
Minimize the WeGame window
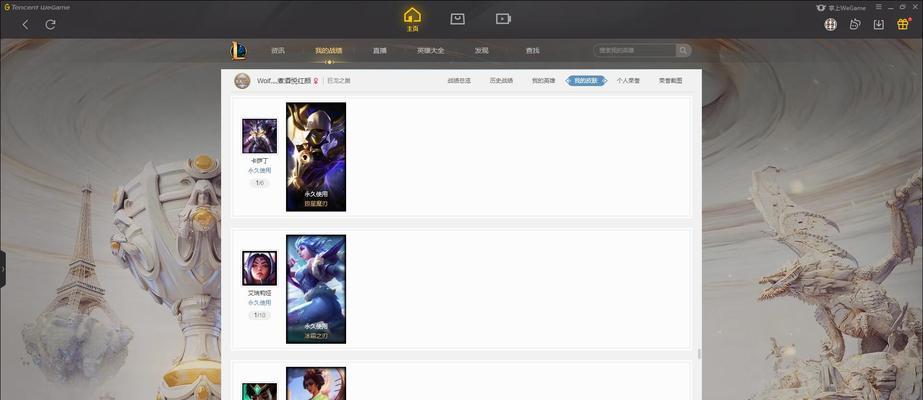[x=891, y=7]
